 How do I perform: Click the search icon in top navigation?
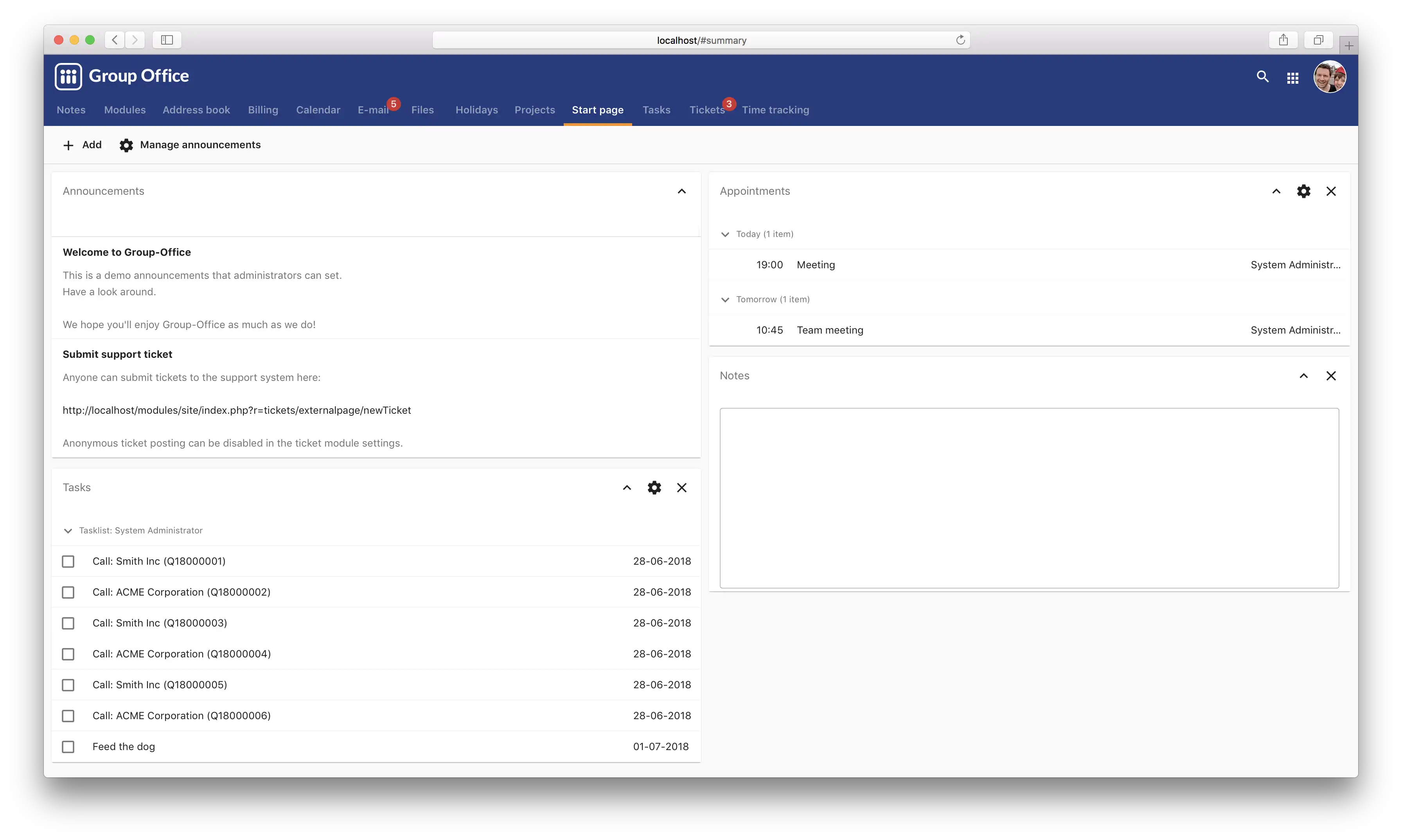[x=1262, y=76]
